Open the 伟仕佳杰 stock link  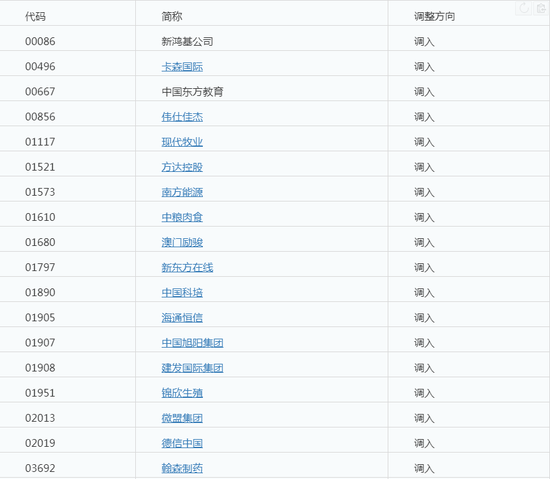click(182, 117)
